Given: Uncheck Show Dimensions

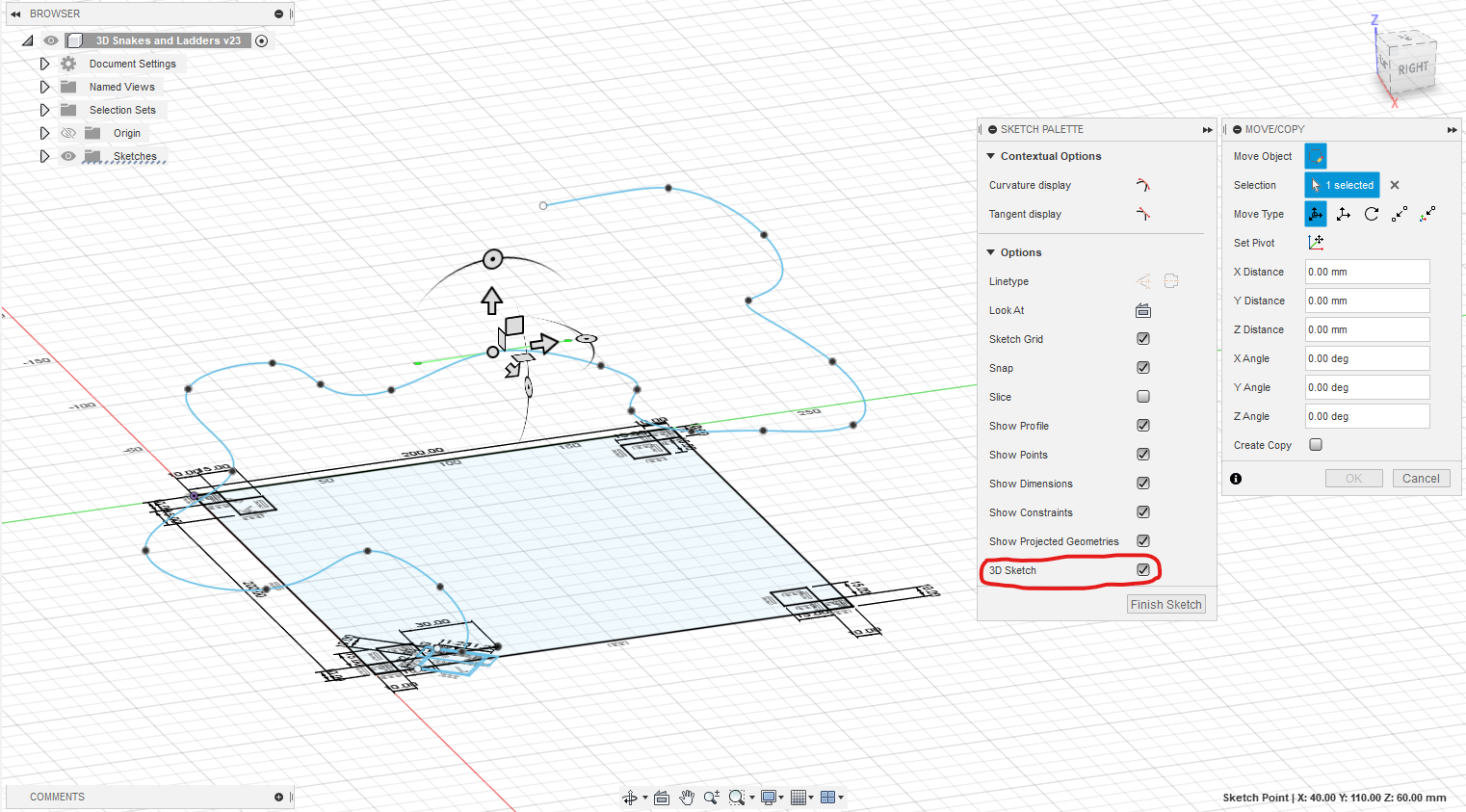Looking at the screenshot, I should point(1143,484).
